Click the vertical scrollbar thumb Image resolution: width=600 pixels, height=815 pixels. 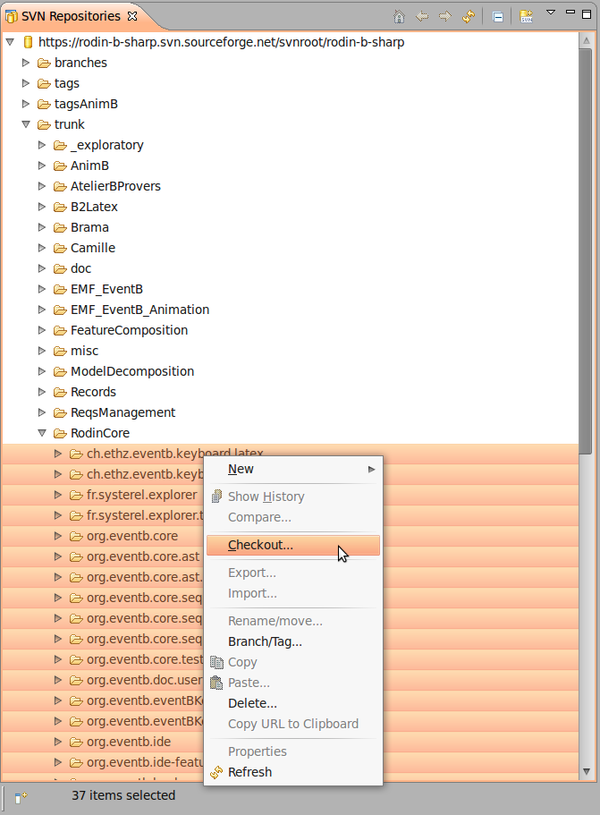pos(586,252)
